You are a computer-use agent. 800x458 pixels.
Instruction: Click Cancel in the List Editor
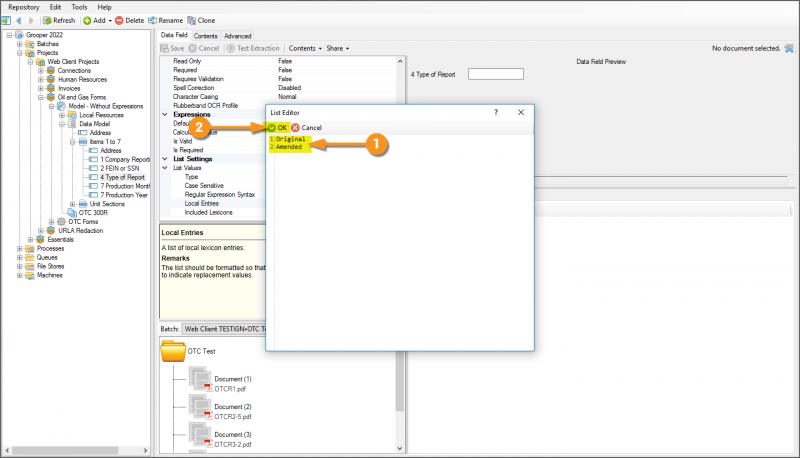click(x=307, y=128)
